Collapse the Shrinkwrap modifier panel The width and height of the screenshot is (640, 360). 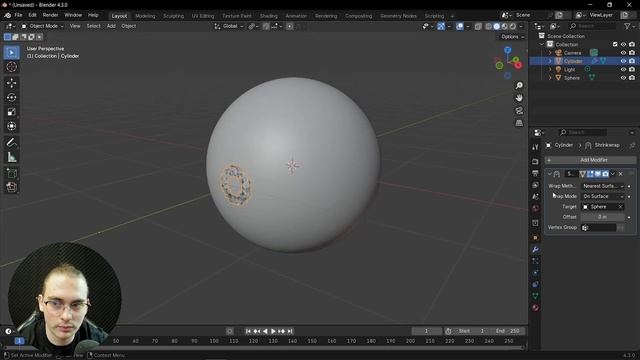[549, 174]
